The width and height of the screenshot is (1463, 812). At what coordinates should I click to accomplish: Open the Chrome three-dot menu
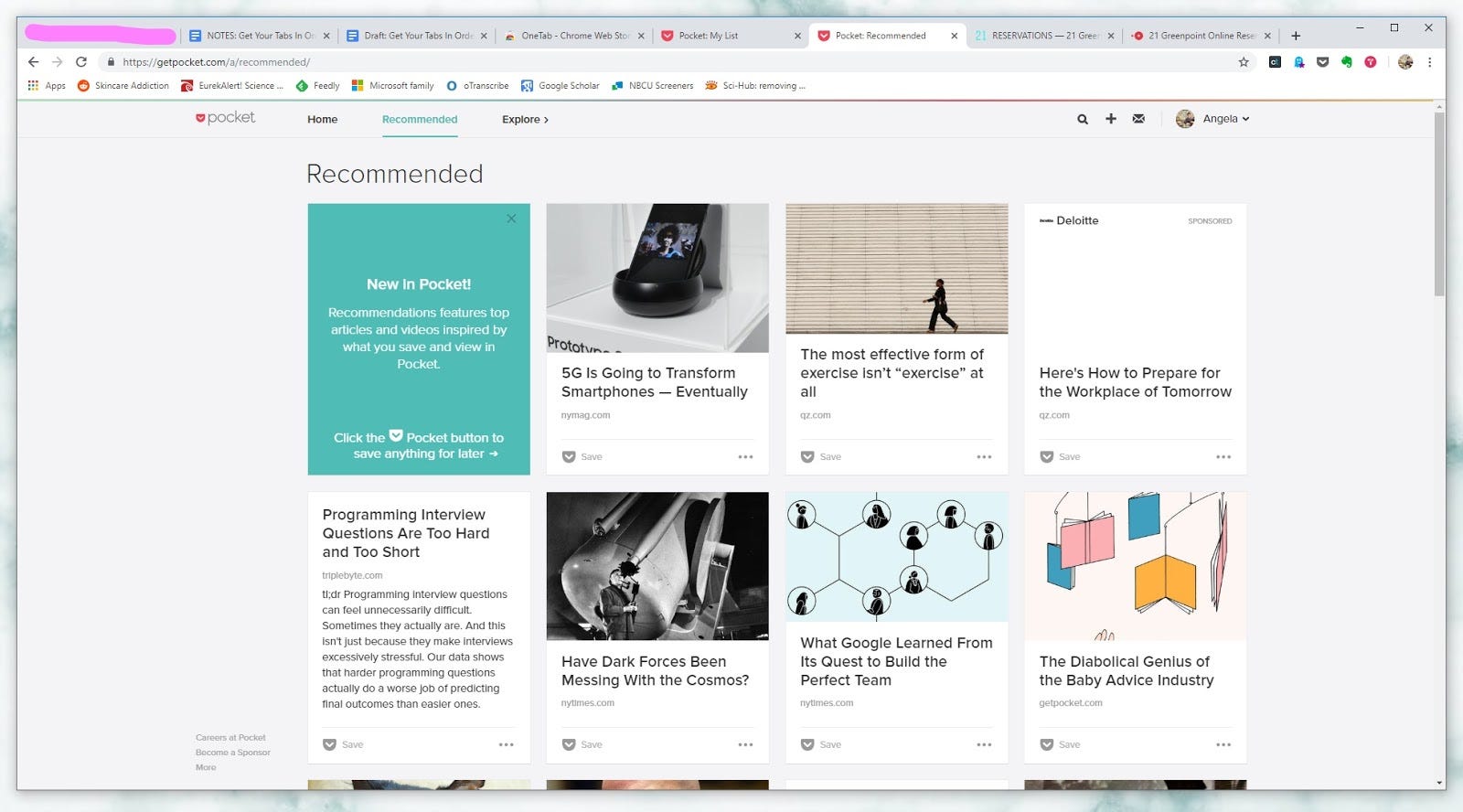pos(1429,62)
